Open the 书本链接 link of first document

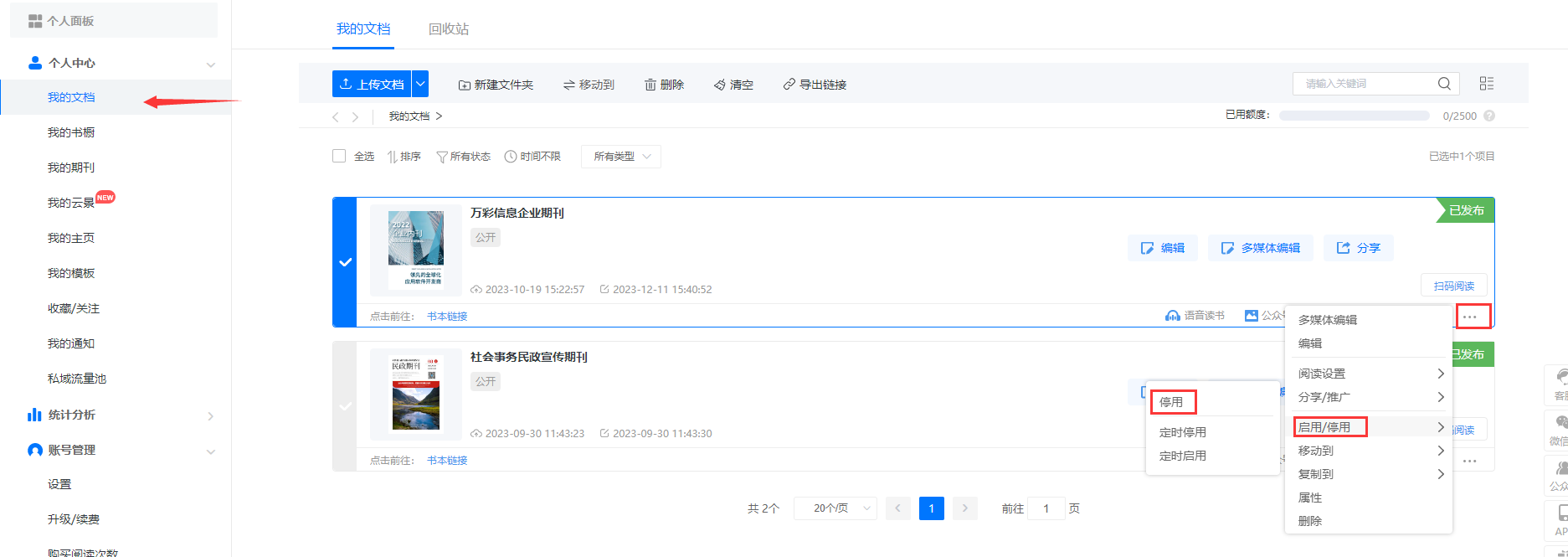pyautogui.click(x=447, y=317)
